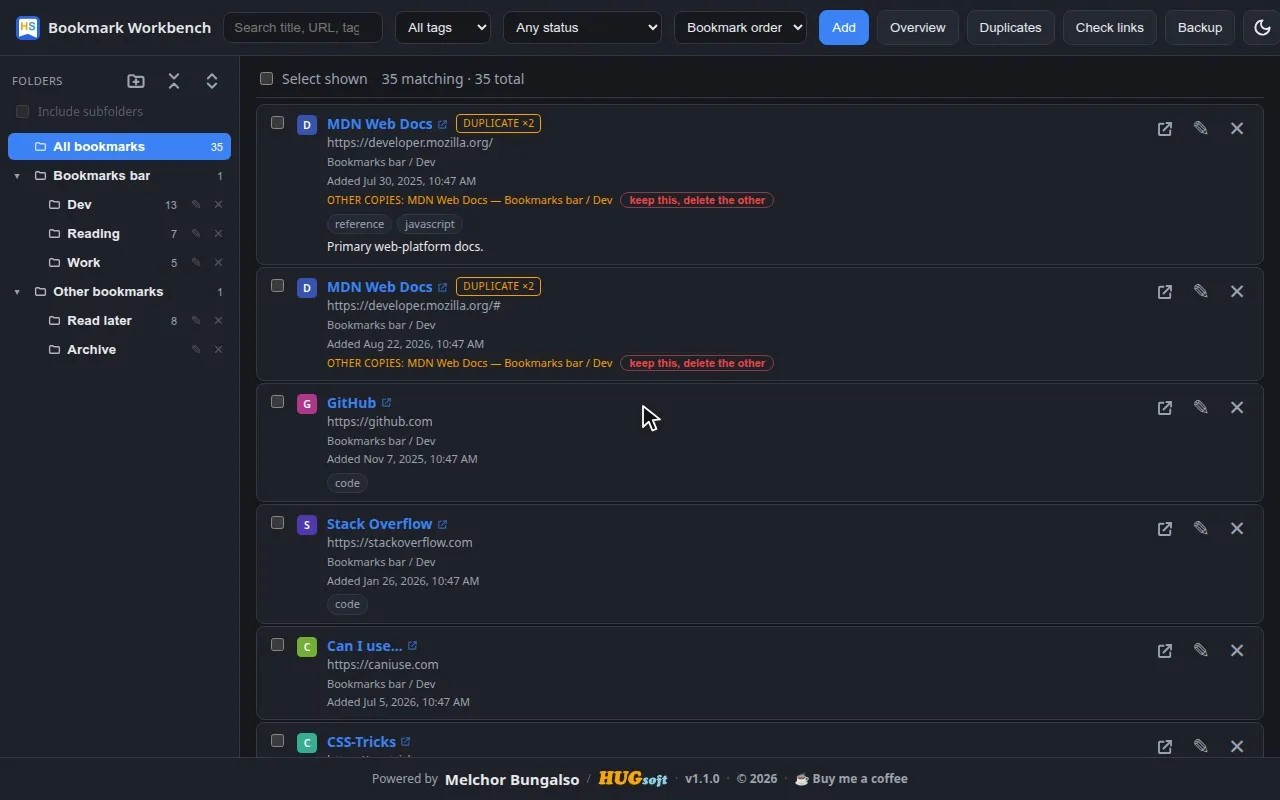Collapse the Bookmarks bar folder arrow
This screenshot has width=1280, height=800.
pos(17,177)
